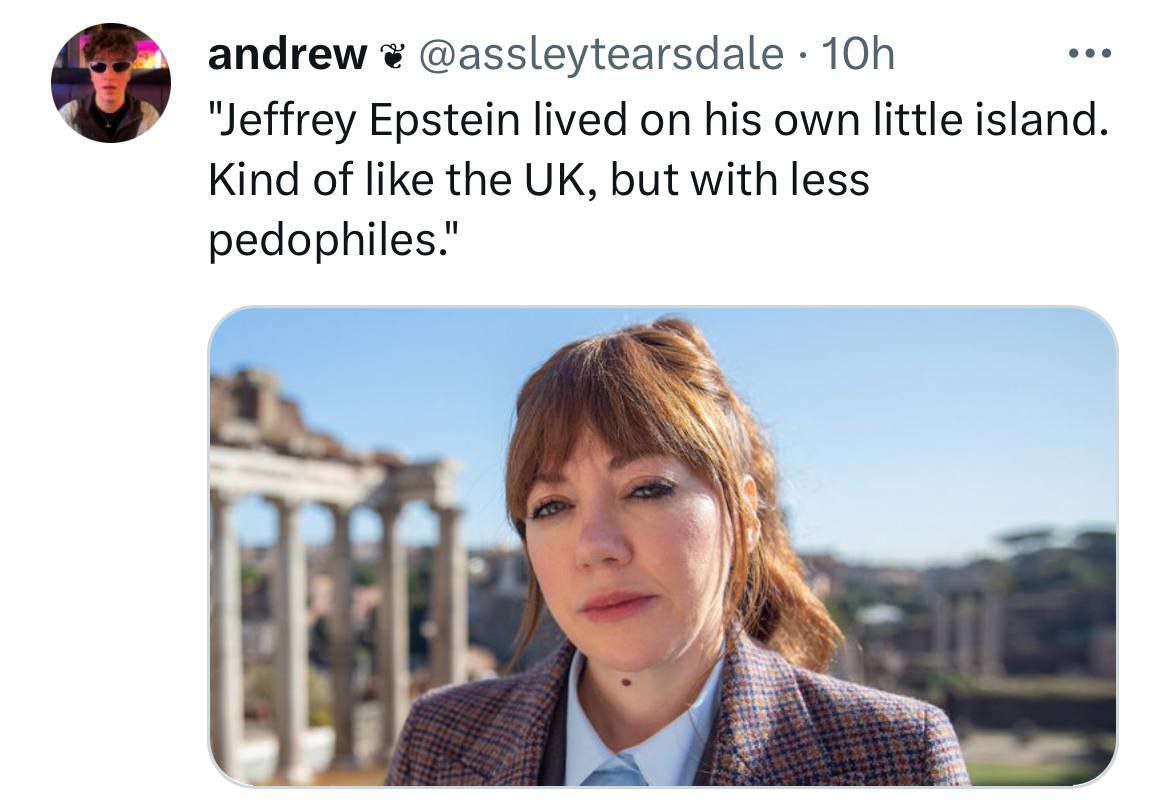Click the word "pedophiles." in the tweet
1170x808 pixels.
(330, 241)
